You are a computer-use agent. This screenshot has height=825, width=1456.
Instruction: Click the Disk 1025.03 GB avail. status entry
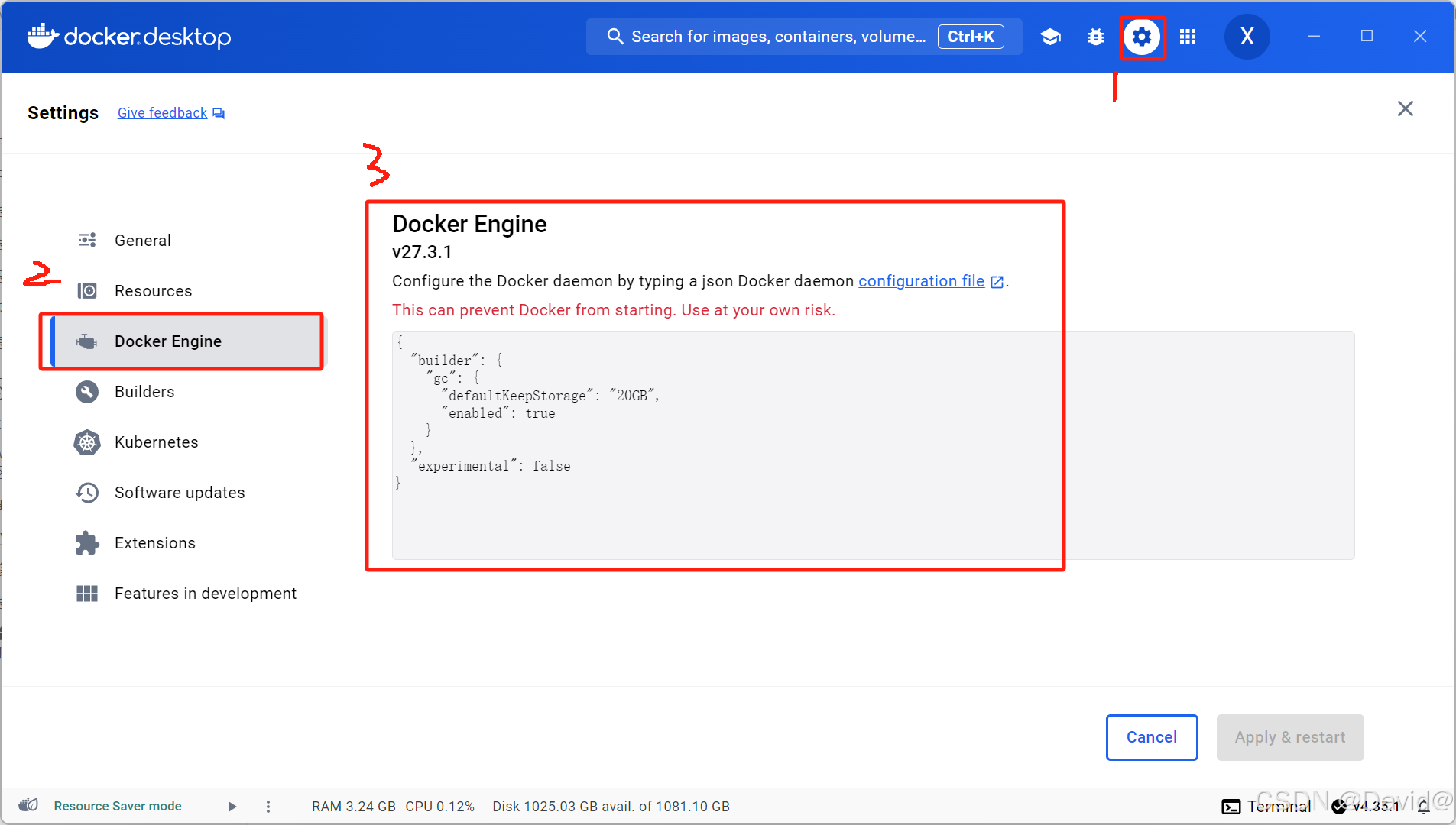click(x=611, y=807)
